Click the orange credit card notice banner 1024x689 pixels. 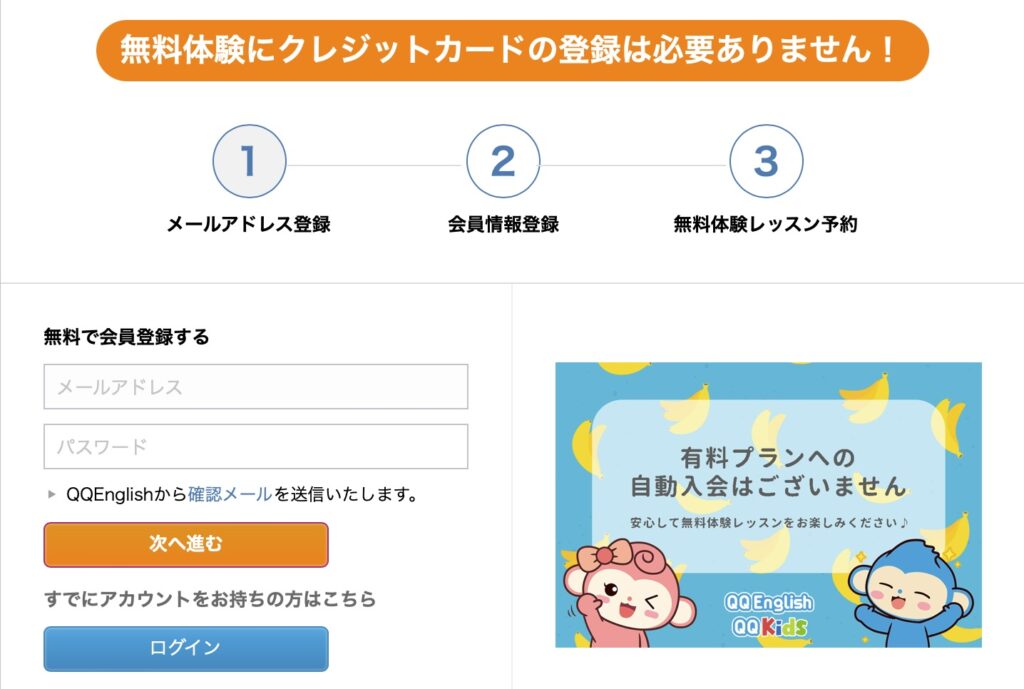coord(512,50)
